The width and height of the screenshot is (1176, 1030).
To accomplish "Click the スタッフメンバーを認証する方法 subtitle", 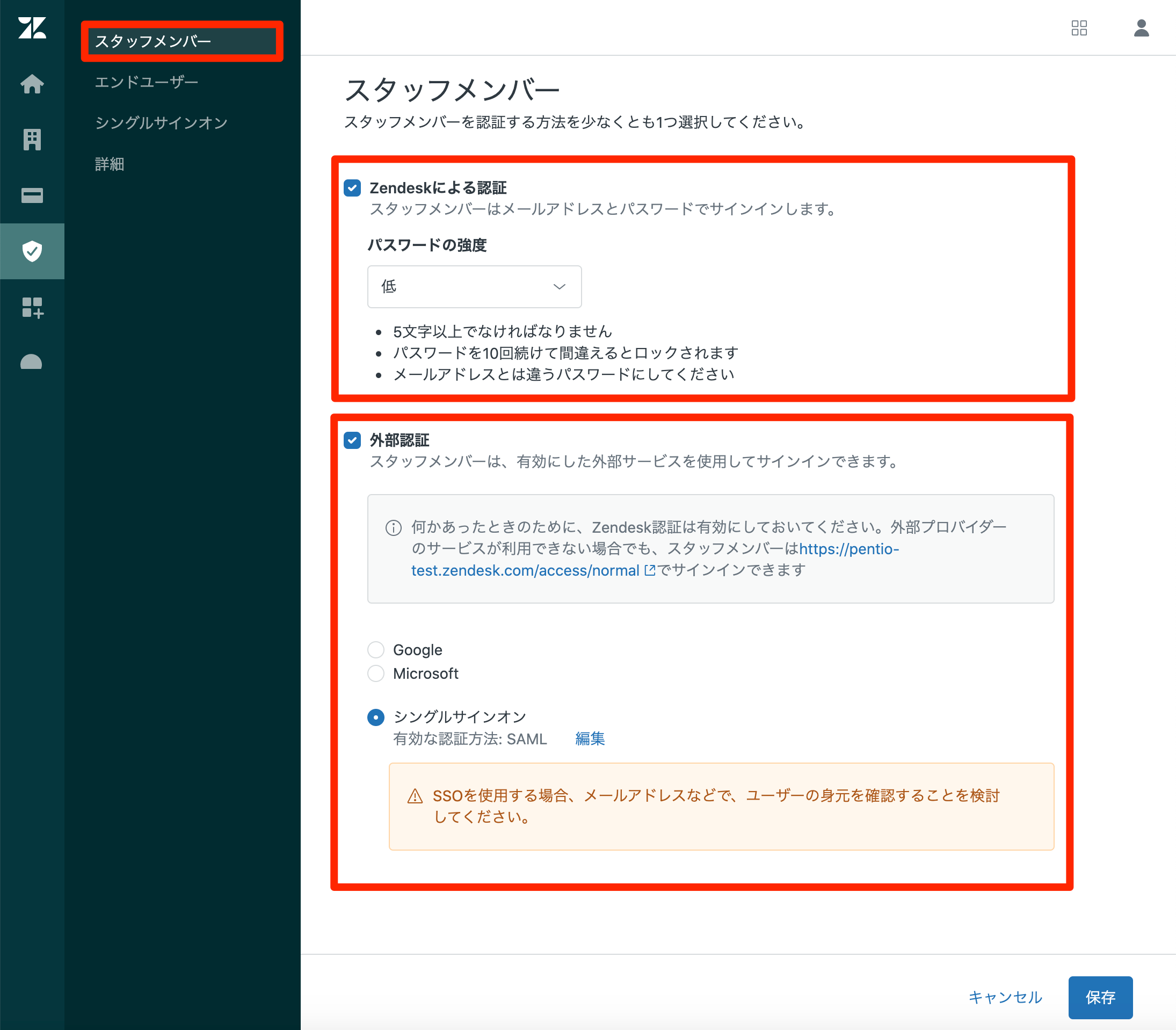I will [x=575, y=122].
